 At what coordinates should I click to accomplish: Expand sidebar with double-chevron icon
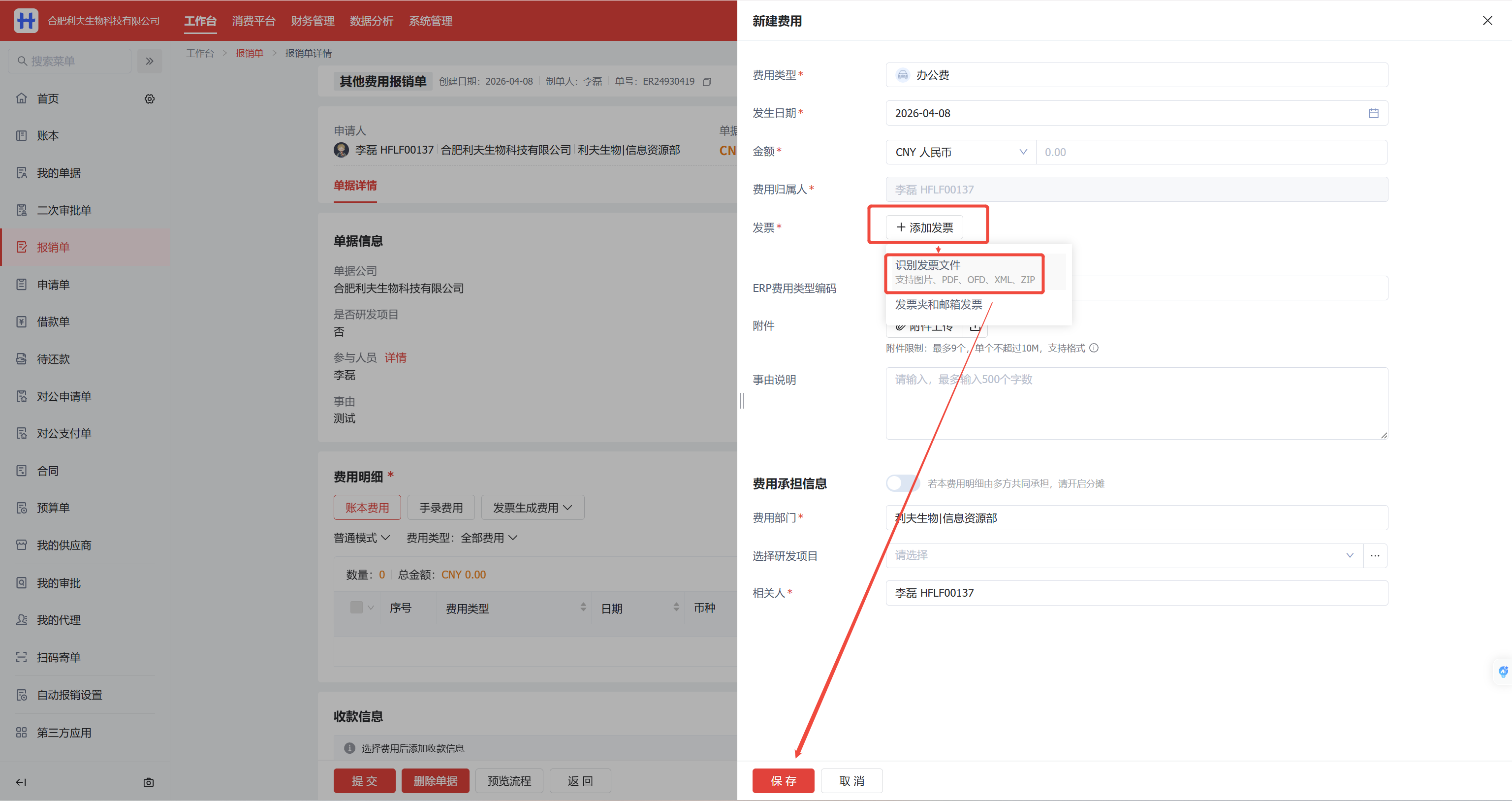(x=150, y=61)
